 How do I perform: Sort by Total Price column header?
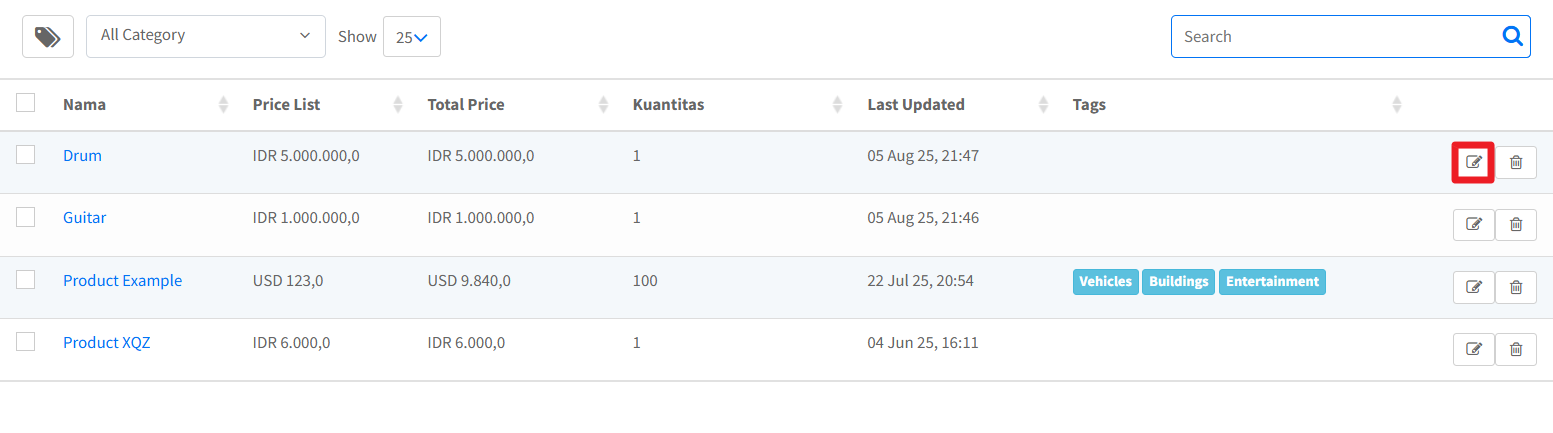466,105
